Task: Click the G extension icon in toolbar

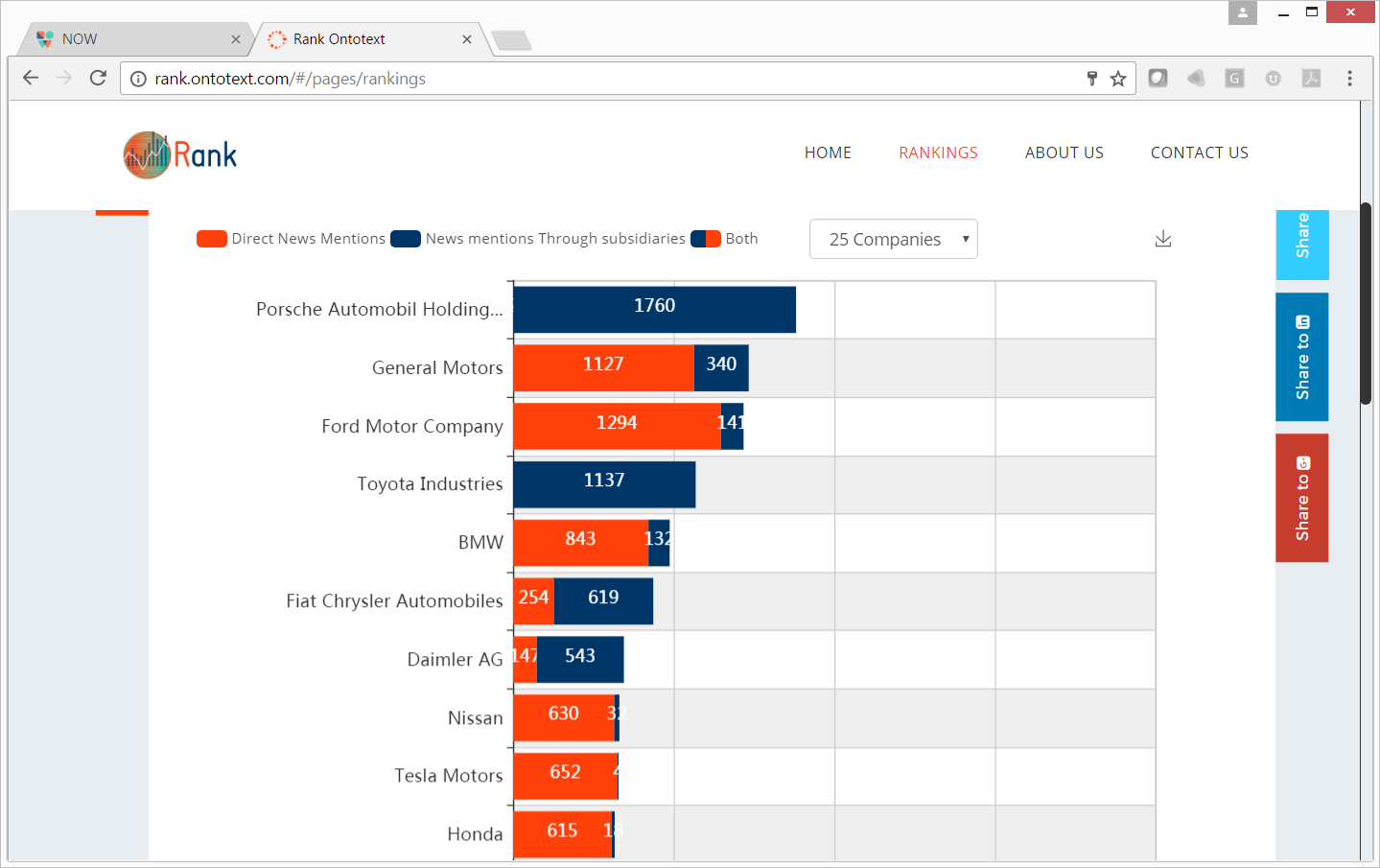Action: point(1234,79)
